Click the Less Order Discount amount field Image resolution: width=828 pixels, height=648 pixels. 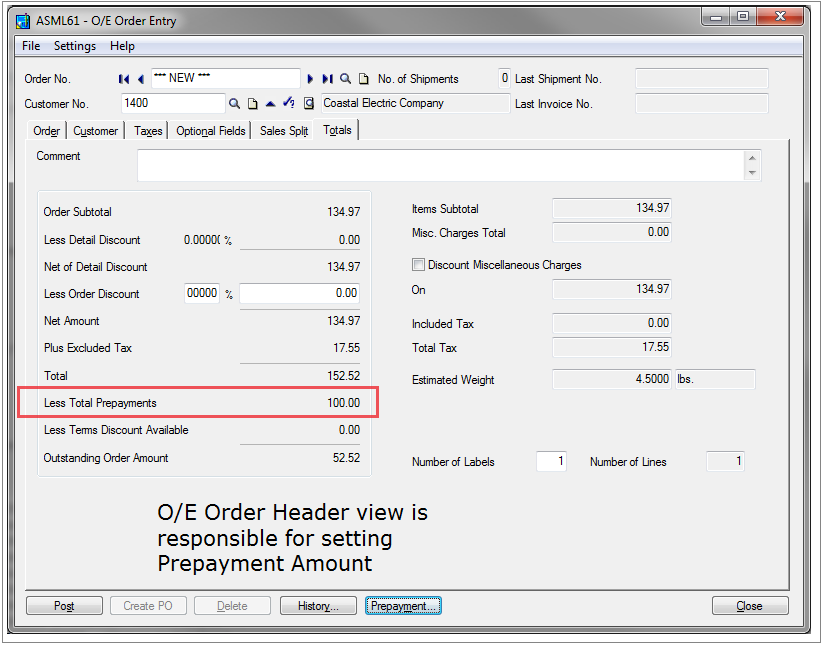tap(299, 294)
